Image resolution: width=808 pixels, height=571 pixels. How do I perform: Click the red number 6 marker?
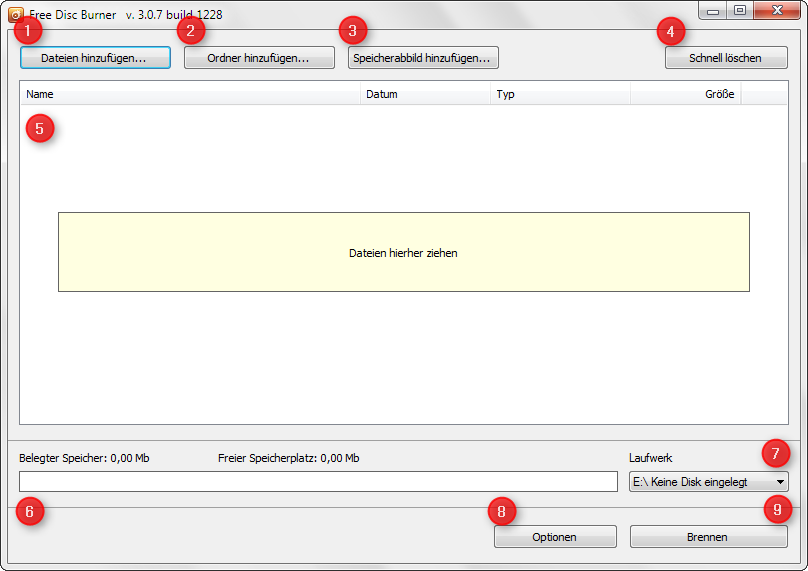pyautogui.click(x=29, y=512)
